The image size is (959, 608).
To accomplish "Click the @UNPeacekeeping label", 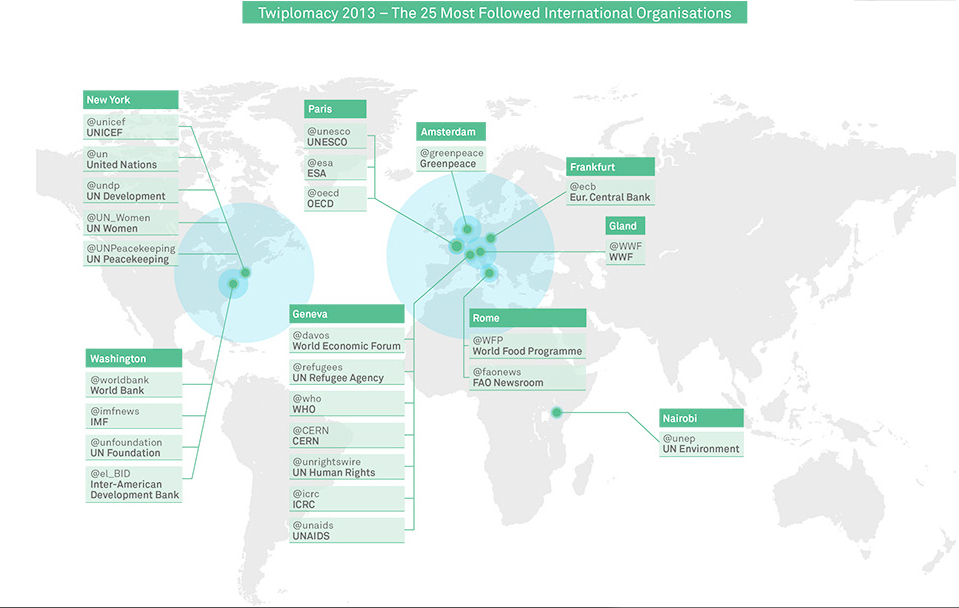I will pyautogui.click(x=130, y=254).
